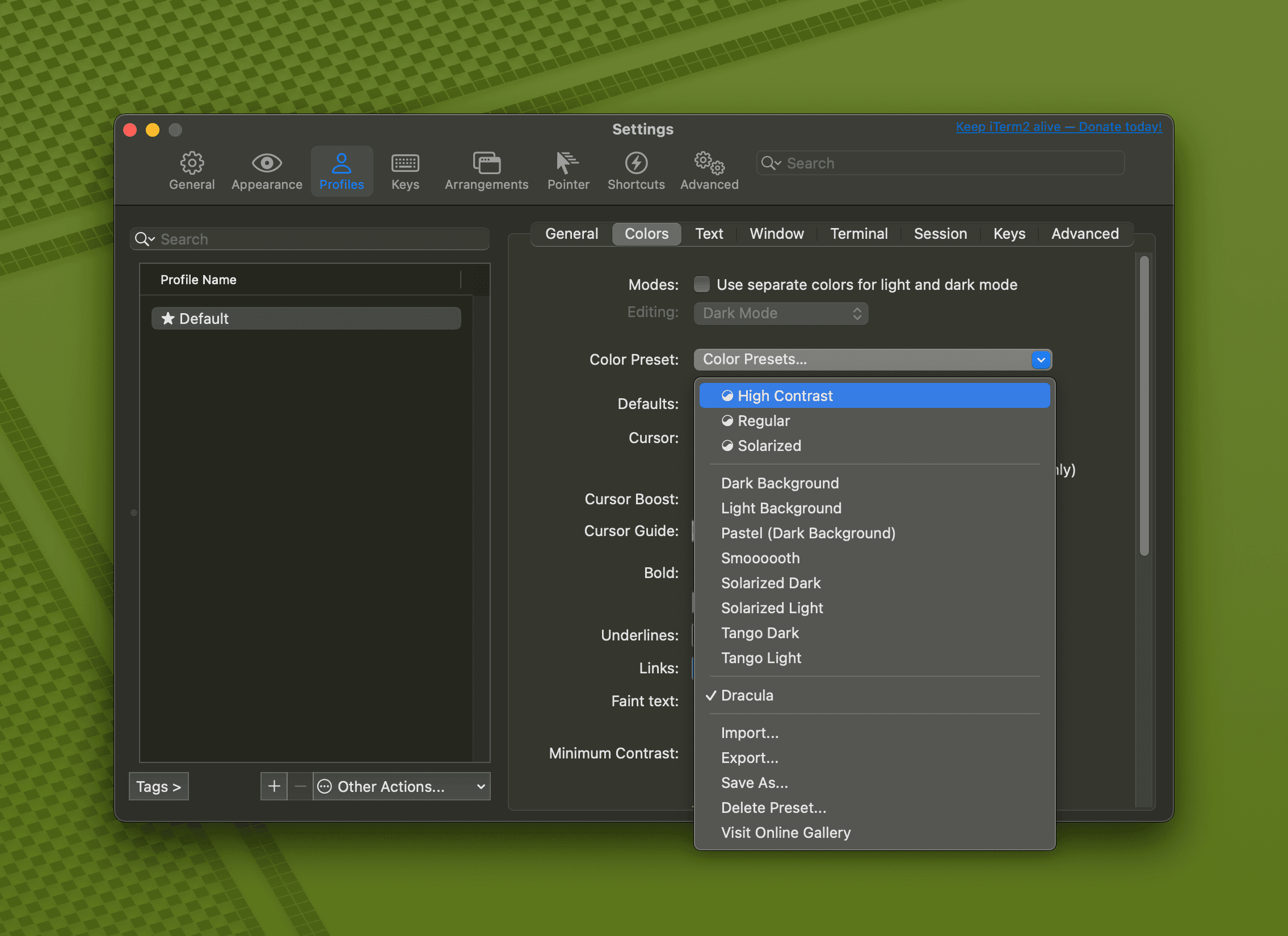
Task: Click the profile list search field
Action: (309, 239)
